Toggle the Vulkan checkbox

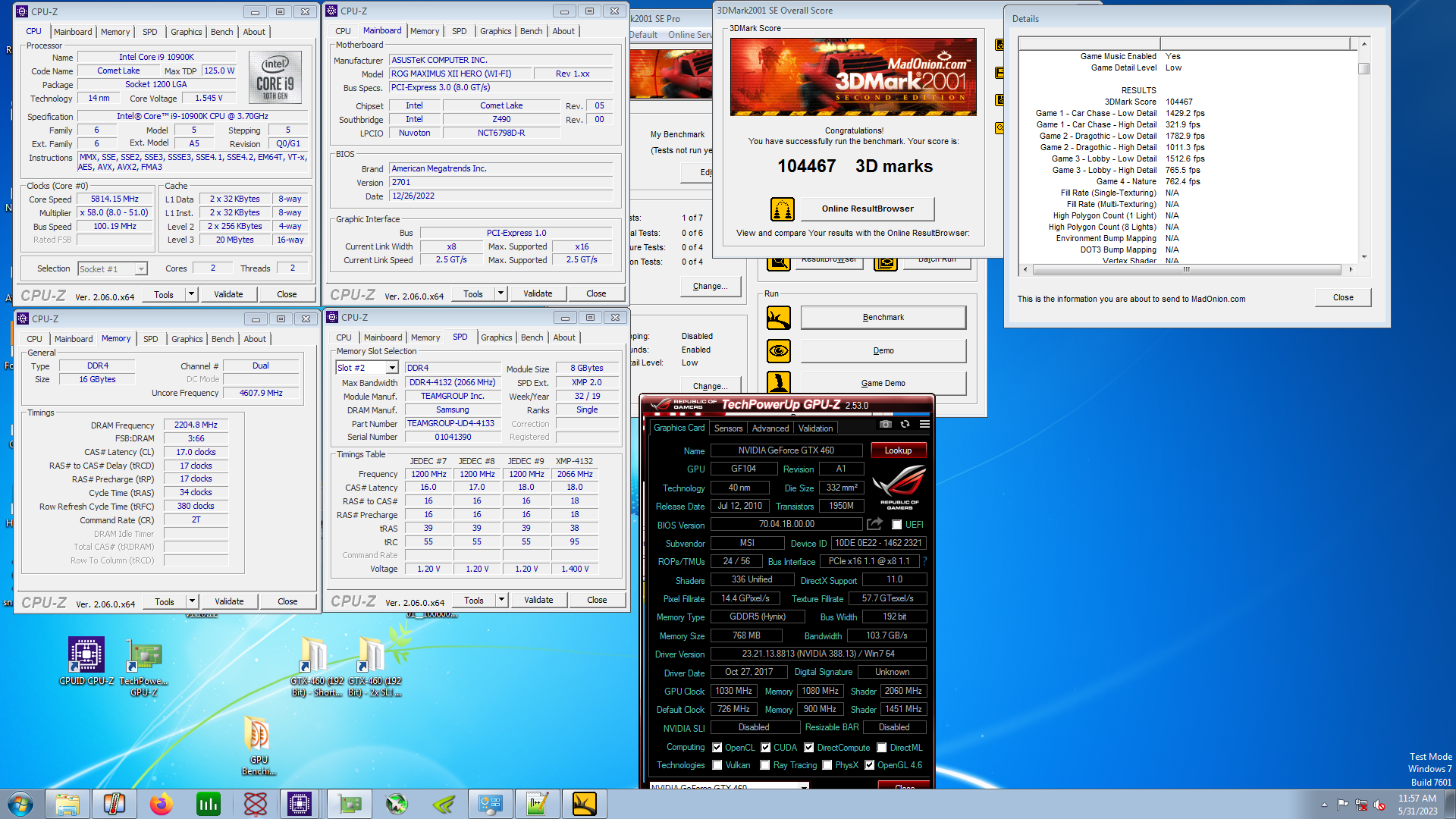tap(717, 765)
